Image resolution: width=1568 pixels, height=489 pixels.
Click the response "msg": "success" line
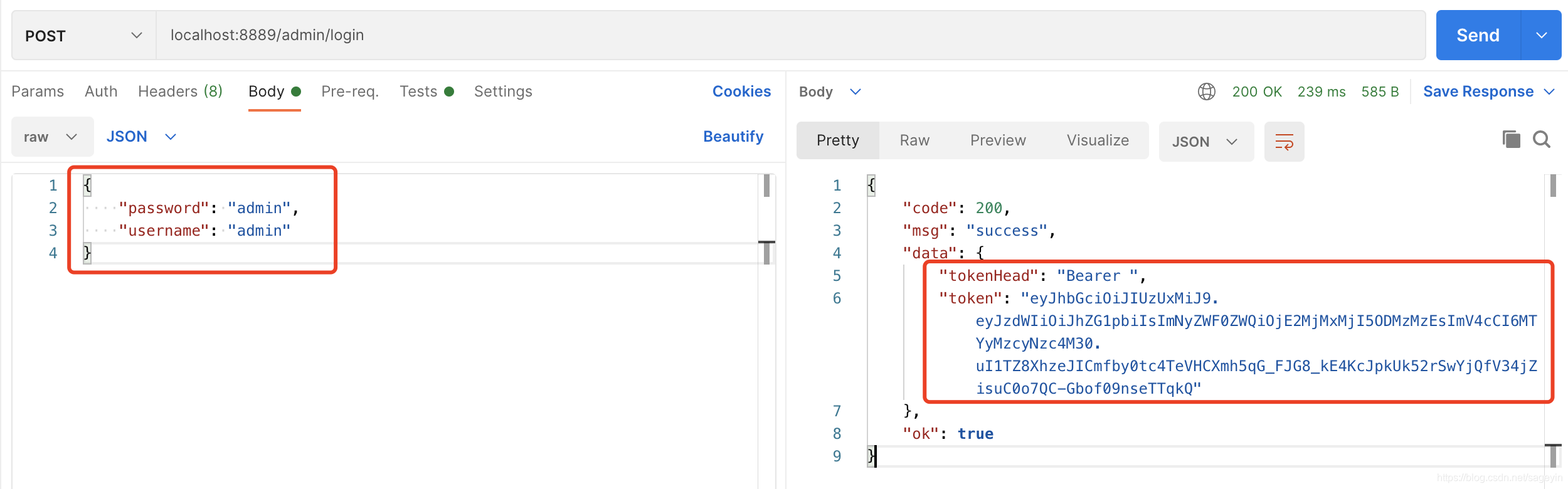(979, 231)
